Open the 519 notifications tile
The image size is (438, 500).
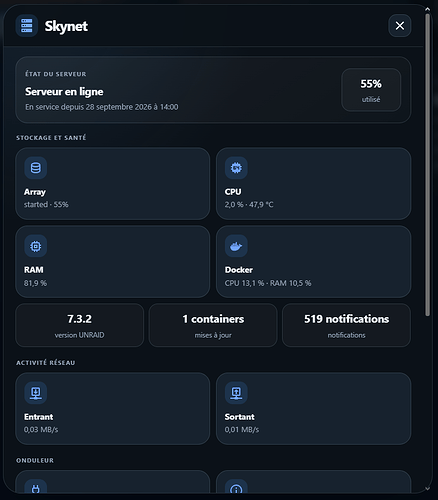346,325
